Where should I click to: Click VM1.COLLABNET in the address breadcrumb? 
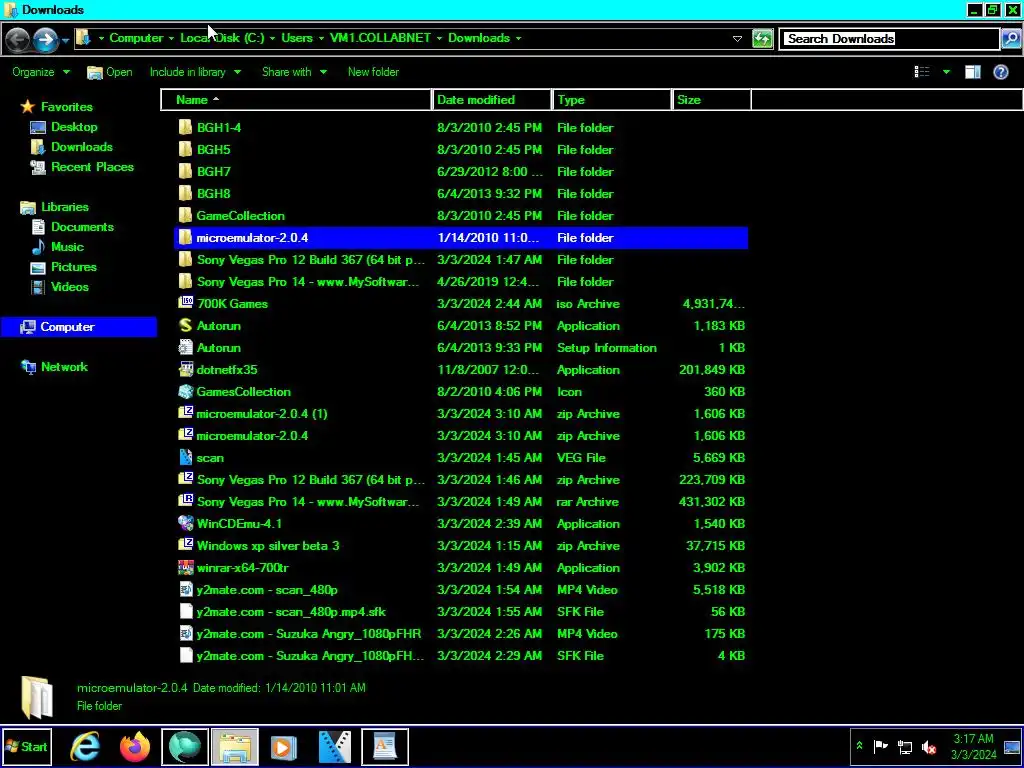(380, 38)
